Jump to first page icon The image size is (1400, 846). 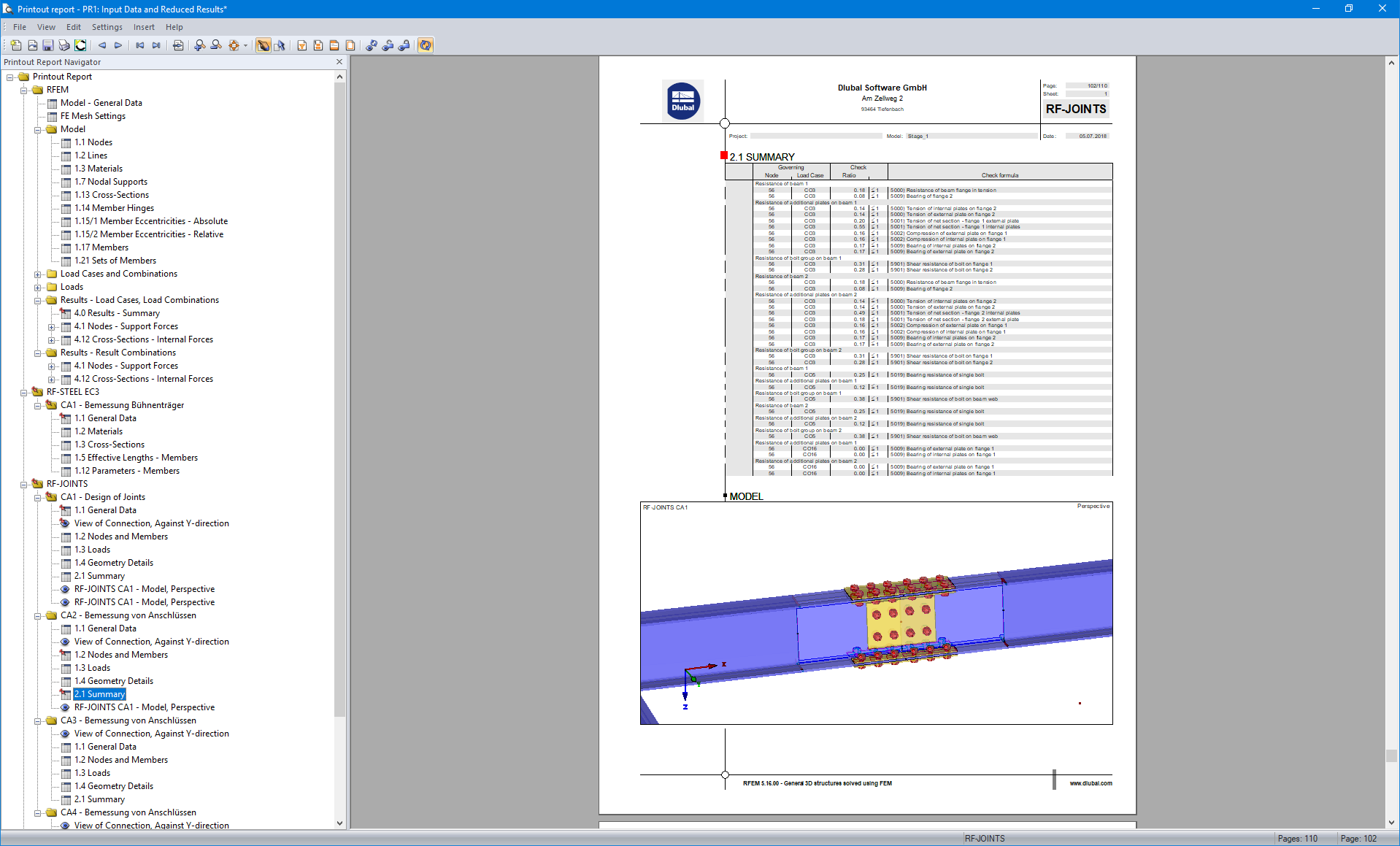(140, 45)
